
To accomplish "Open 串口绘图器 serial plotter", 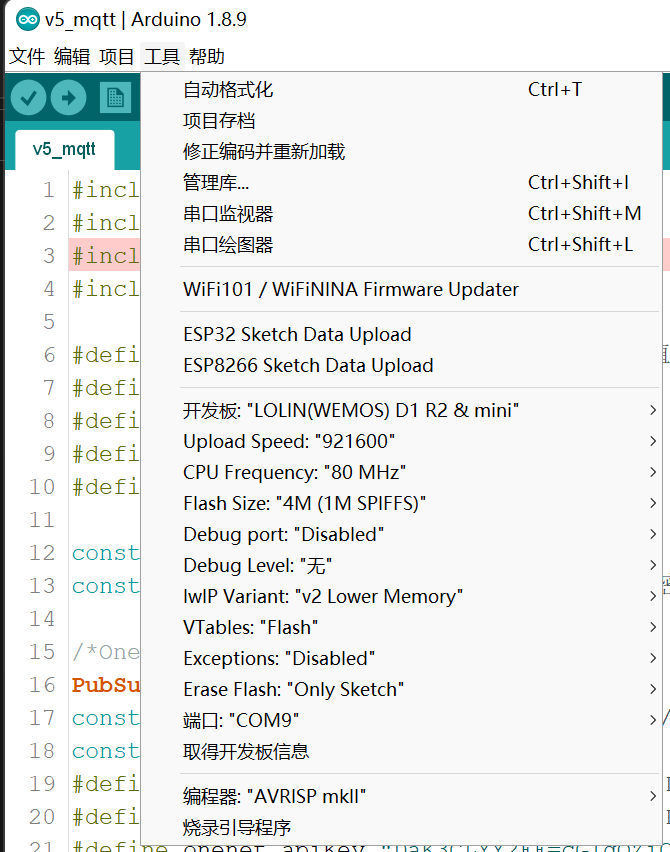I will coord(401,245).
